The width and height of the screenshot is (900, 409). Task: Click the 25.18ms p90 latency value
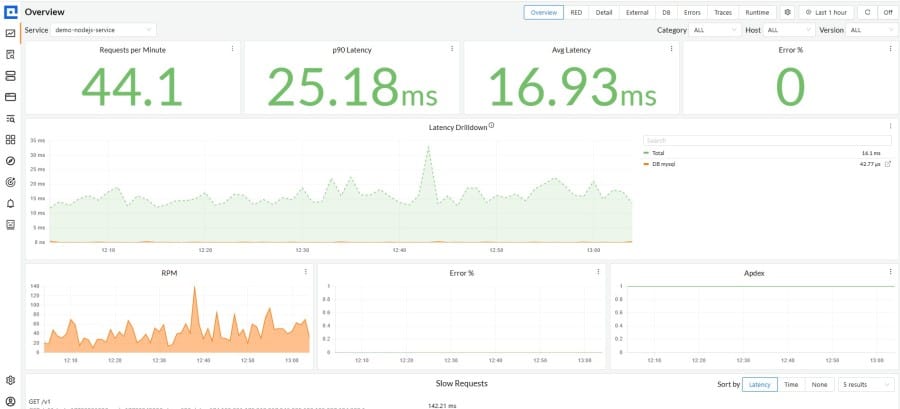[x=352, y=87]
